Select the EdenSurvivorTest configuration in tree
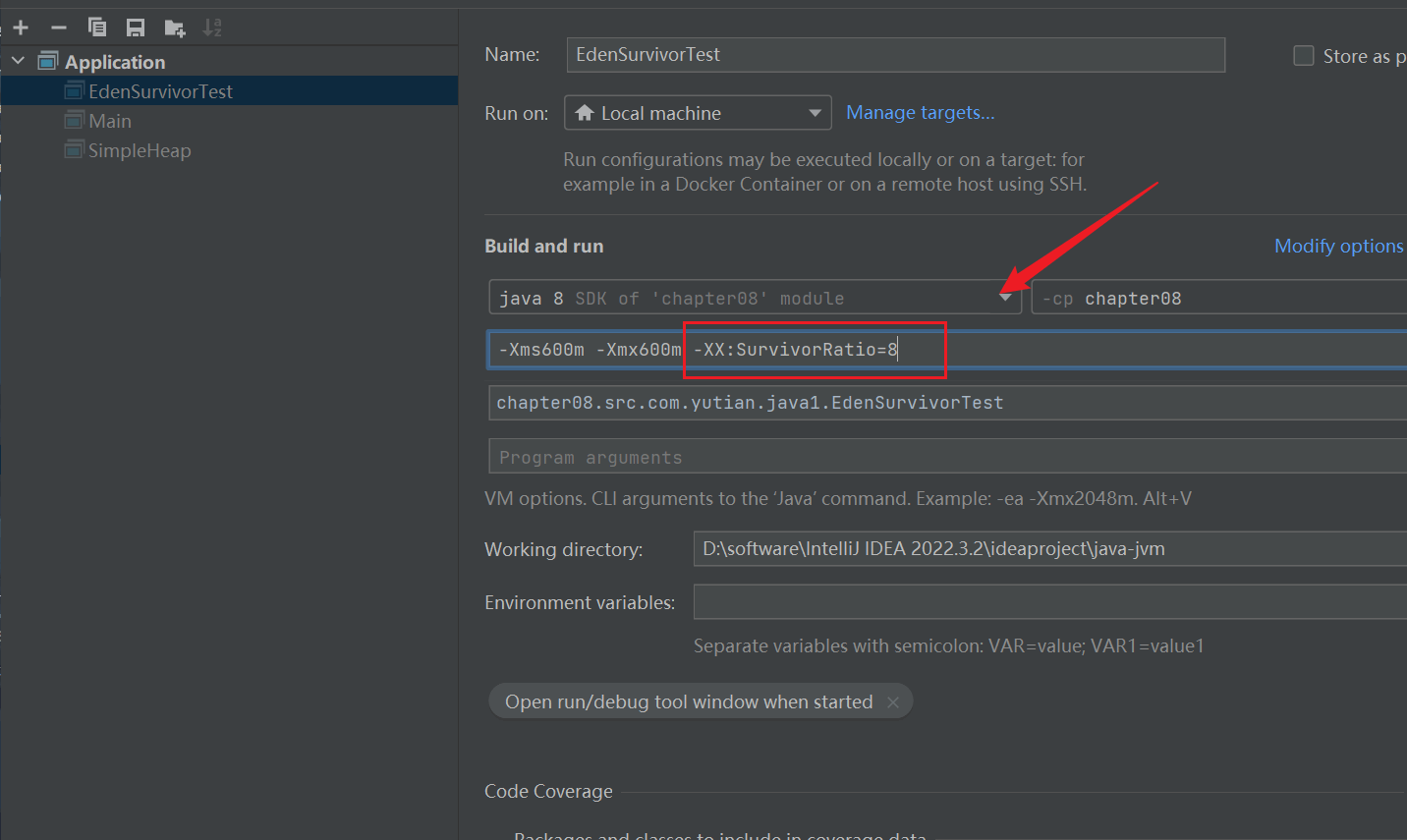Screen dimensions: 1407x840 pyautogui.click(x=160, y=91)
